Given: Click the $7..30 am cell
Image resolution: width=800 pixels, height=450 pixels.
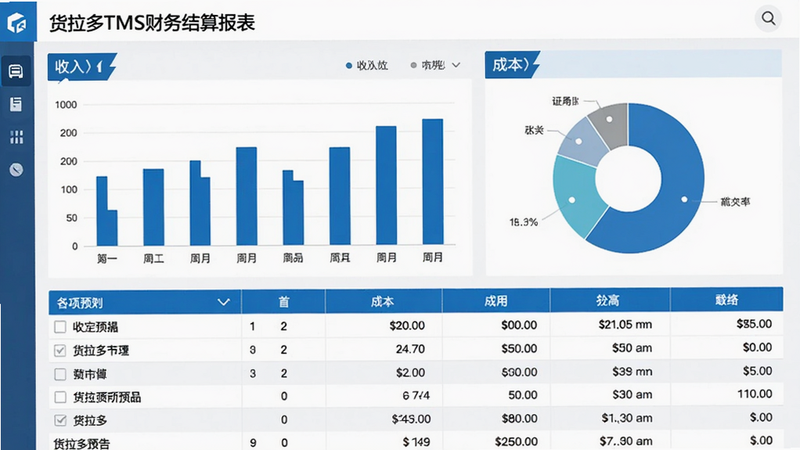Looking at the screenshot, I should coord(626,441).
